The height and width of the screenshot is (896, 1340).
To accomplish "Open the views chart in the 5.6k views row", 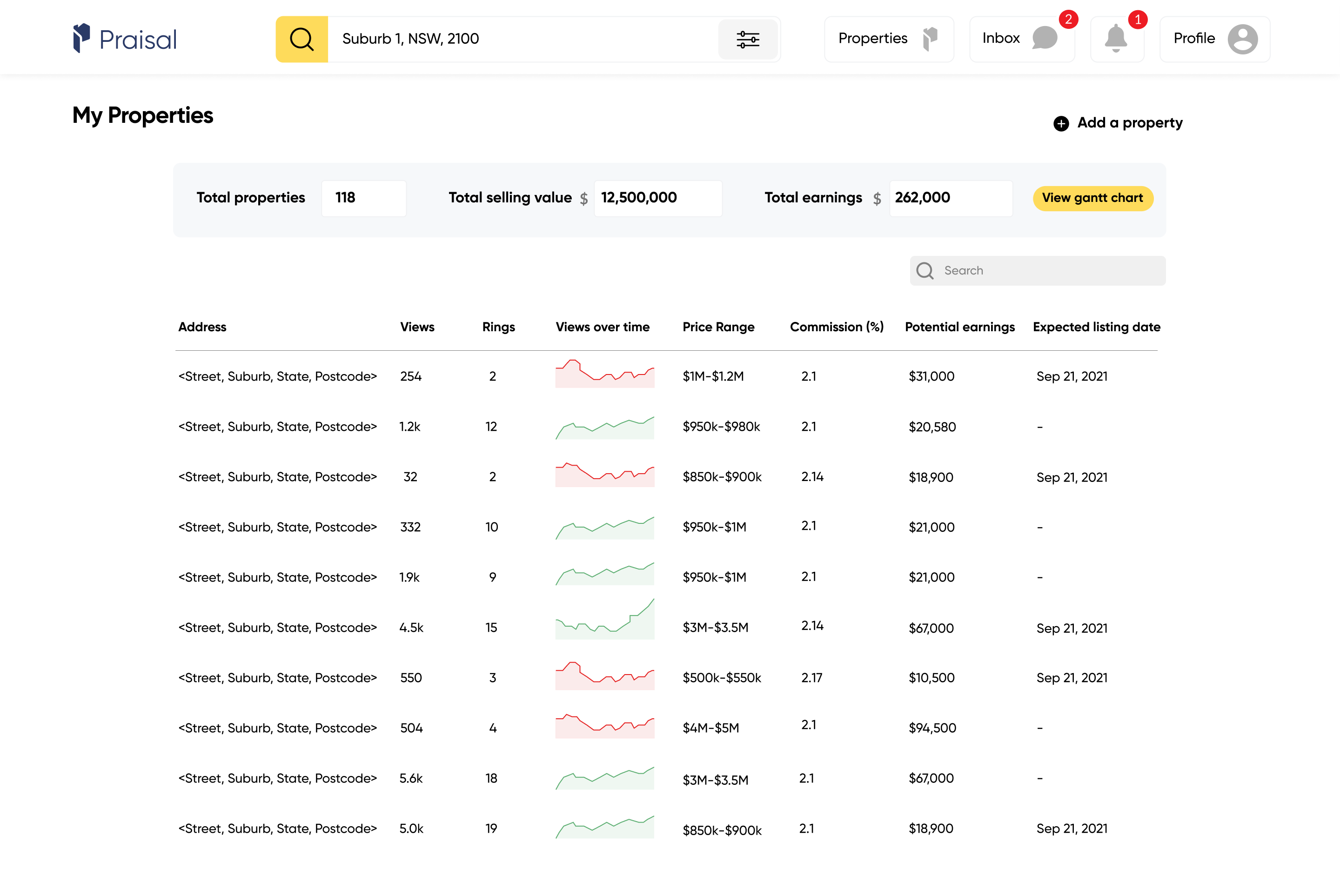I will (x=605, y=778).
